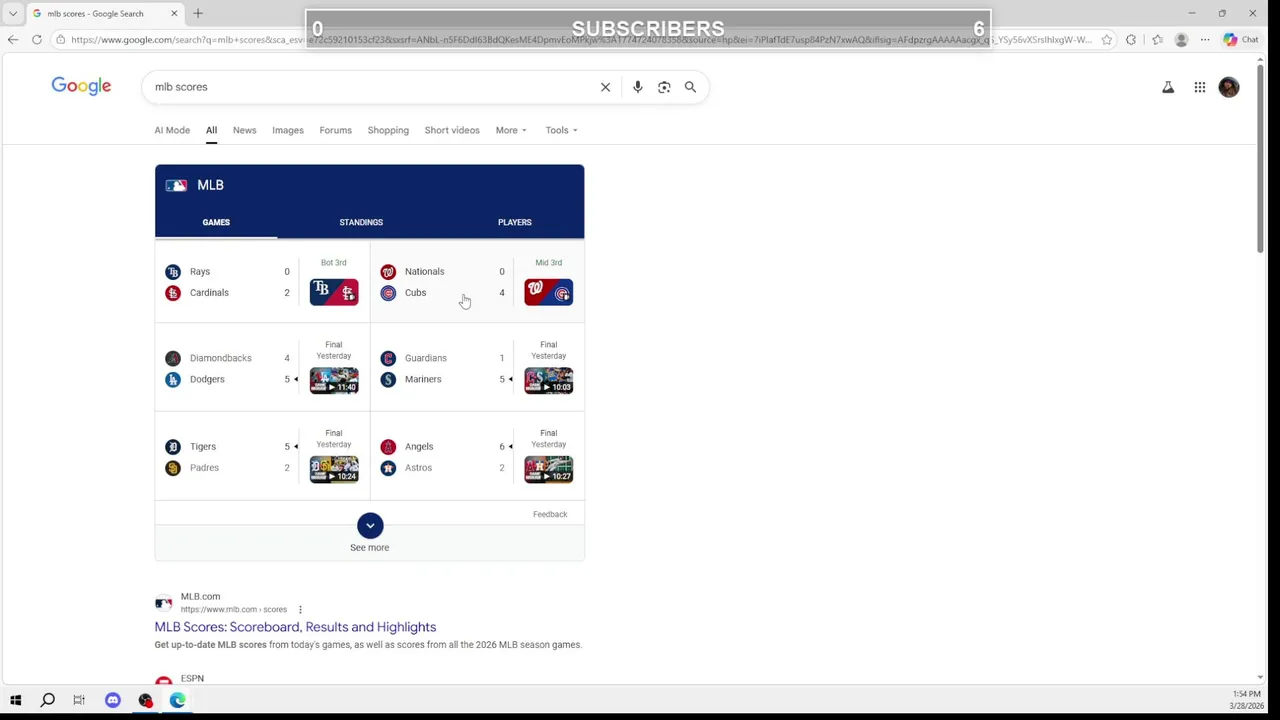The image size is (1280, 720).
Task: Click the page vertical scrollbar
Action: (1261, 160)
